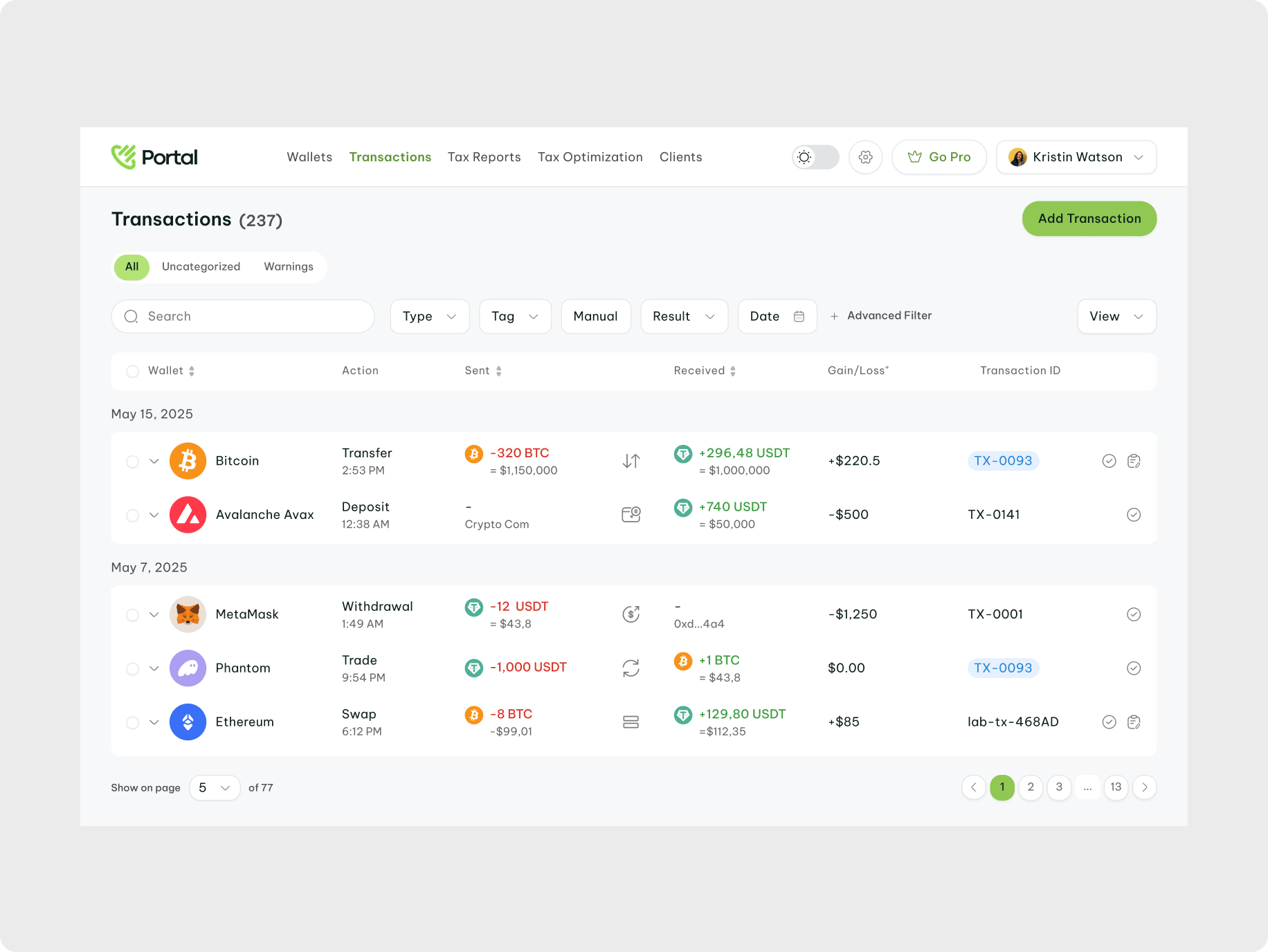Go to pagination page 3
The height and width of the screenshot is (952, 1268).
(x=1059, y=787)
